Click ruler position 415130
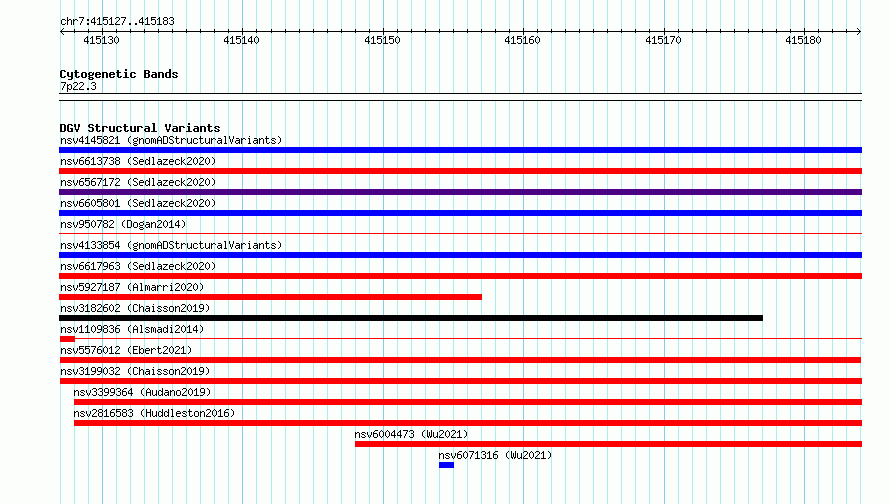 click(102, 40)
